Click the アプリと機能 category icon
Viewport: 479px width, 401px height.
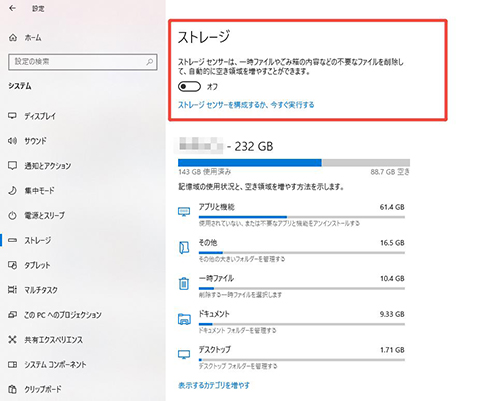[x=184, y=212]
